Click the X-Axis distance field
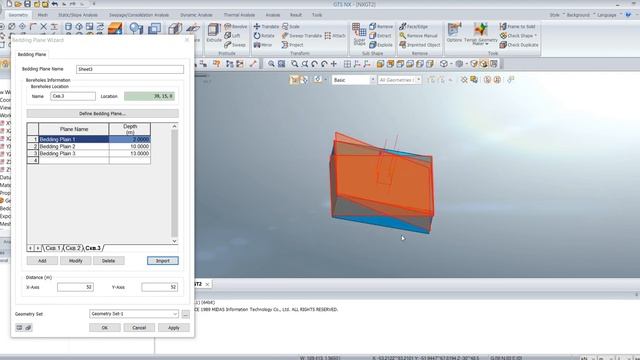This screenshot has height=360, width=640. coord(76,287)
